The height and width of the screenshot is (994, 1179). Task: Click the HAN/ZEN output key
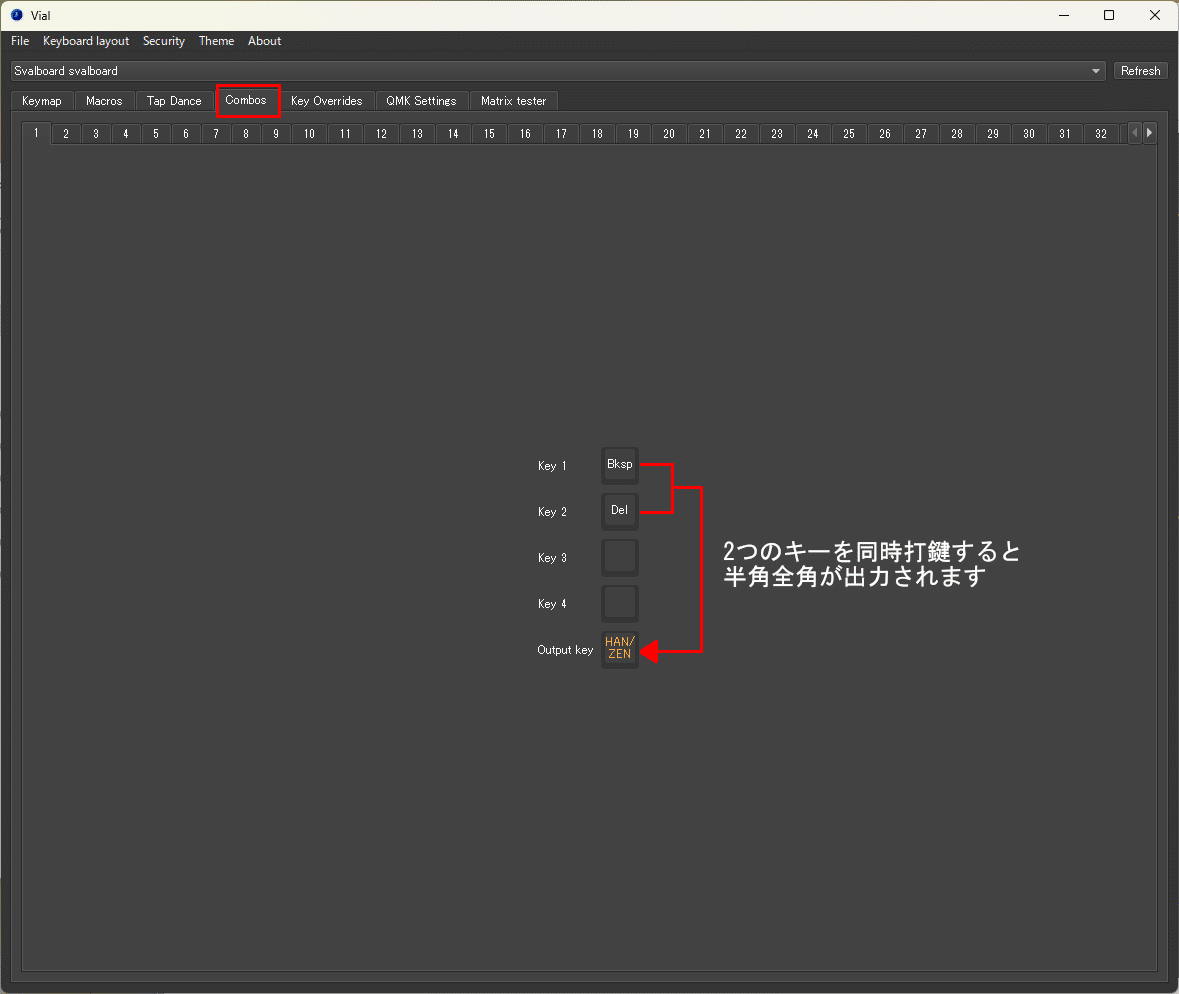[620, 649]
